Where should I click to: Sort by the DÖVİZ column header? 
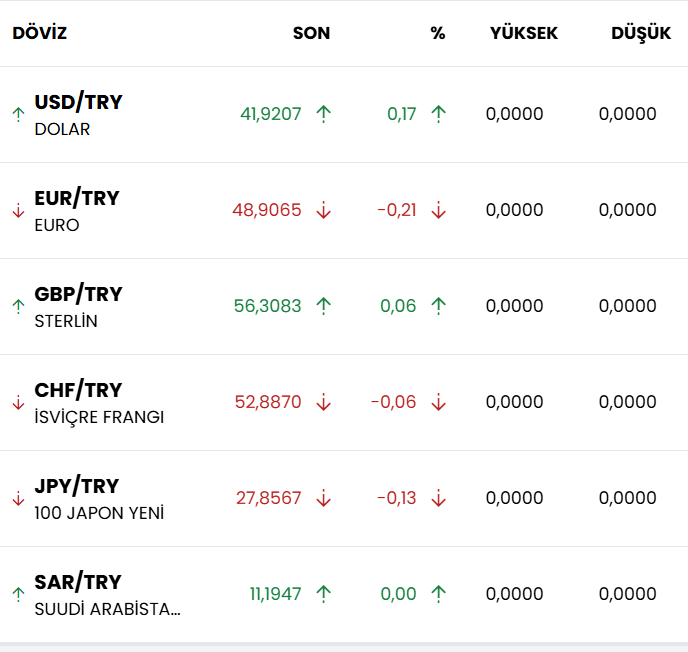(x=40, y=33)
